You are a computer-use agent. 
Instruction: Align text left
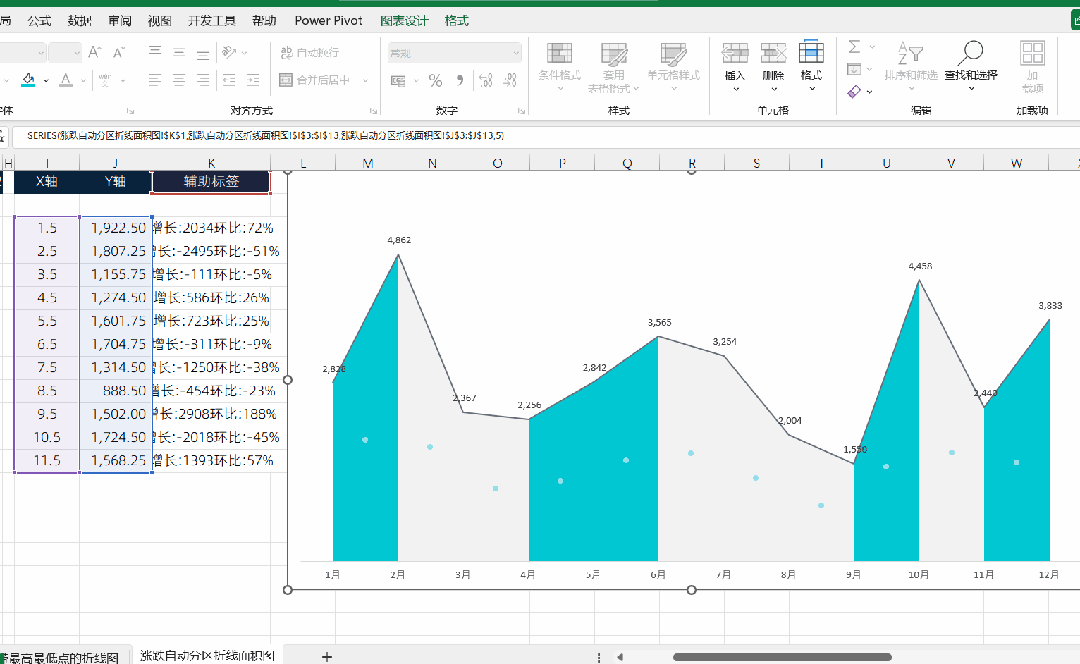coord(155,81)
